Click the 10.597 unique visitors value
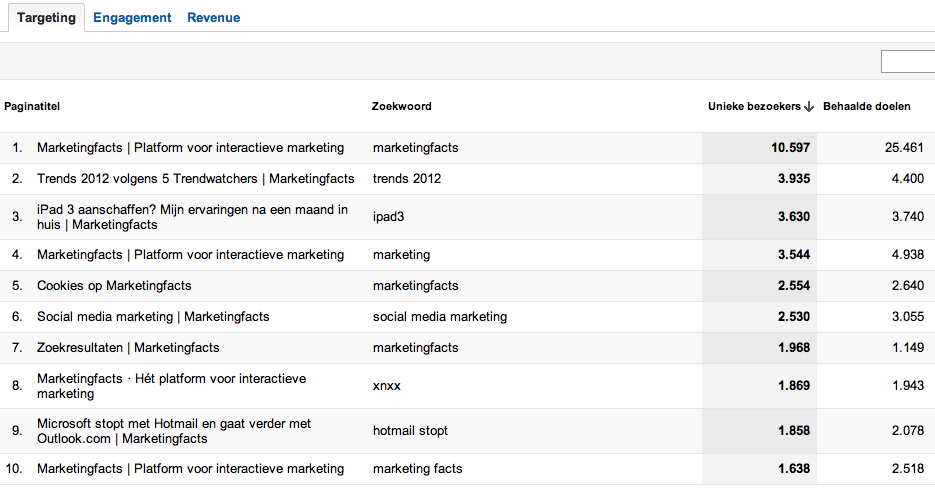Viewport: 935px width, 490px height. [790, 148]
